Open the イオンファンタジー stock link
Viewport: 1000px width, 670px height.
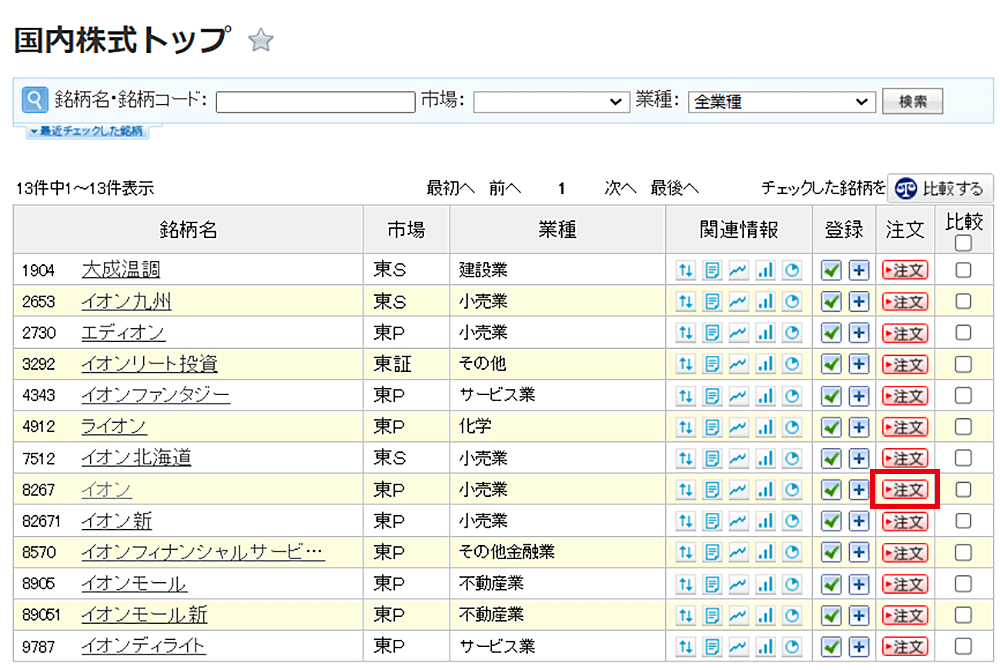point(156,395)
